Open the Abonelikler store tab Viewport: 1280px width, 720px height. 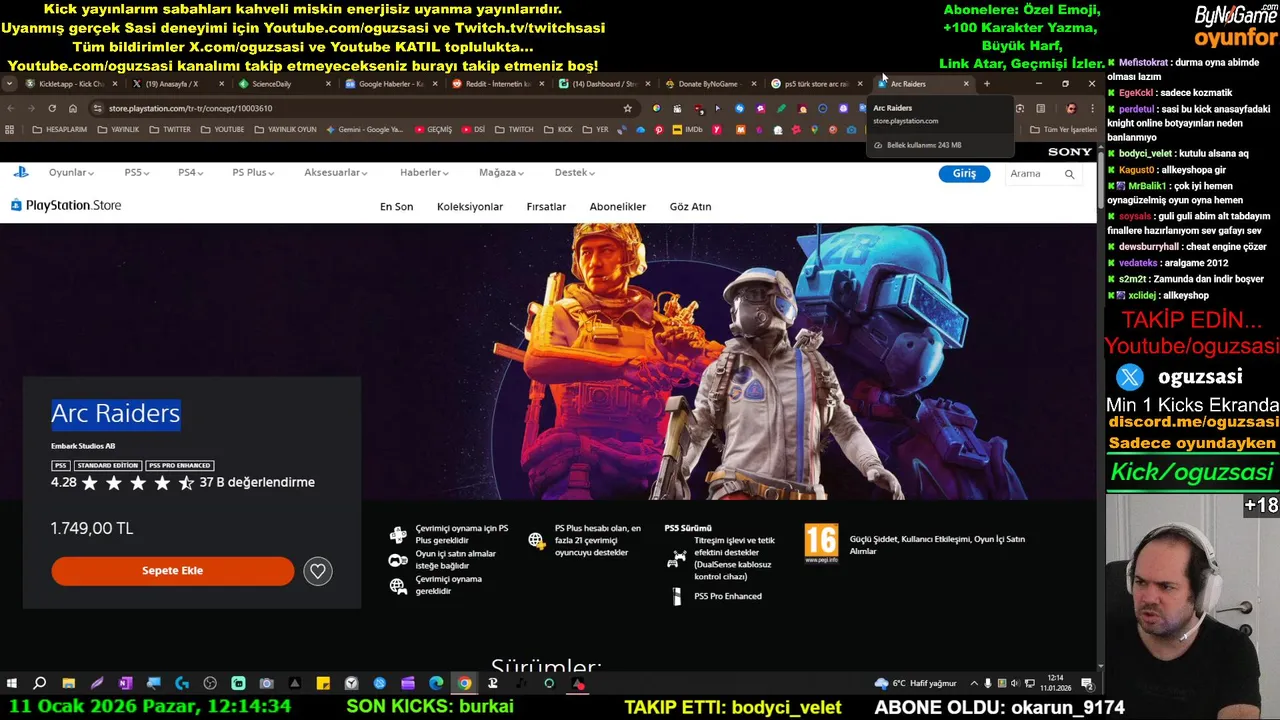pos(618,207)
